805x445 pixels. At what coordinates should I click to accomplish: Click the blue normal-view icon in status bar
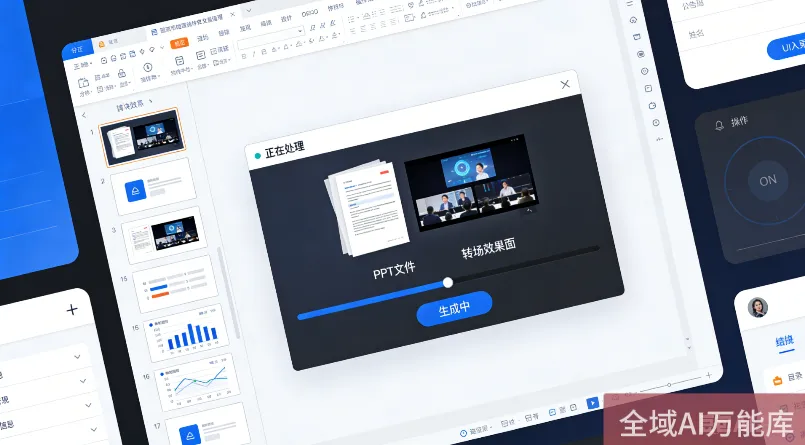[552, 412]
